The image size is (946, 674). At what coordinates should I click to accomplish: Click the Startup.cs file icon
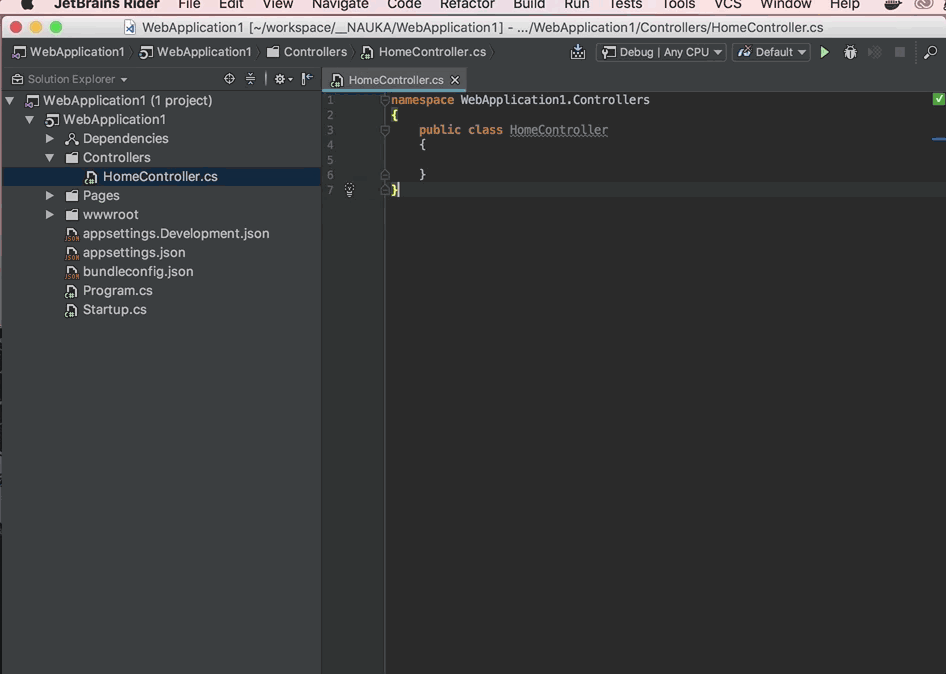(71, 310)
